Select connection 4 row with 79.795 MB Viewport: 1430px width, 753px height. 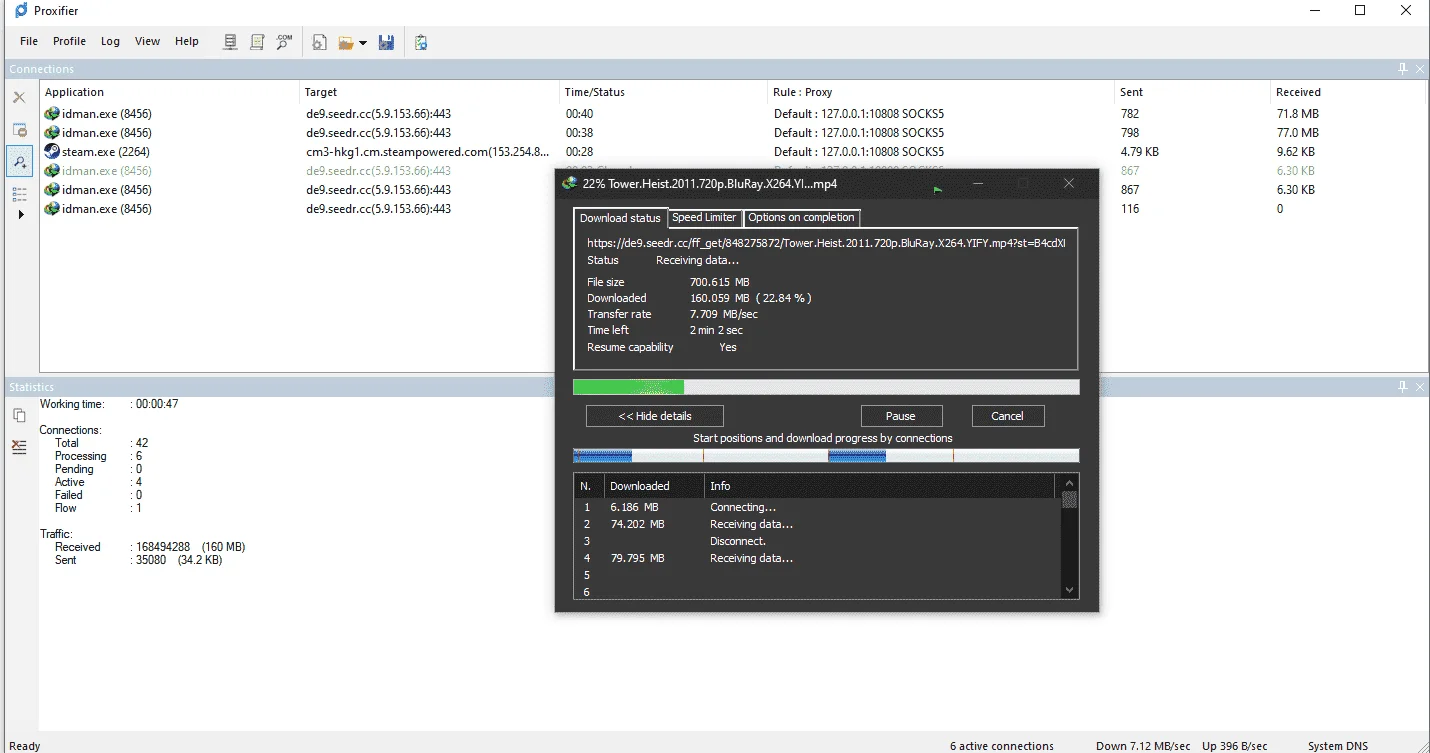[x=817, y=558]
